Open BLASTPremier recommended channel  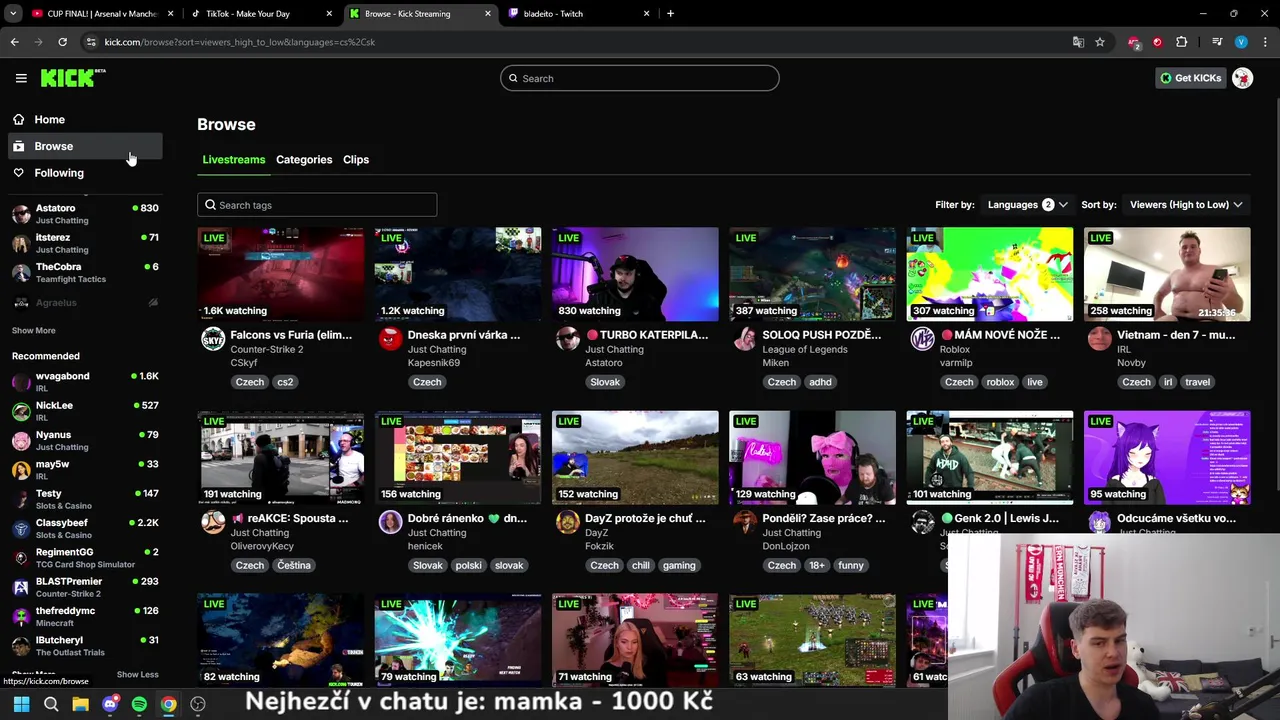[85, 586]
